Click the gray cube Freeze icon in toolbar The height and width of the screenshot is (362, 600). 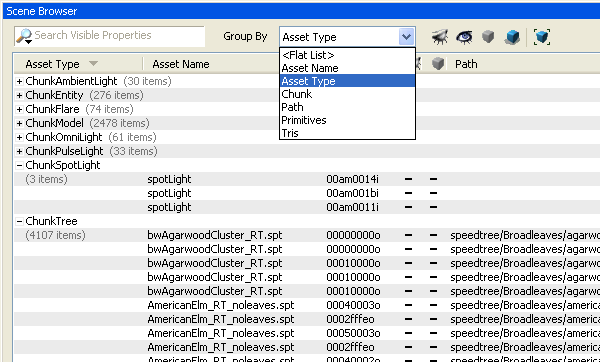pos(488,37)
